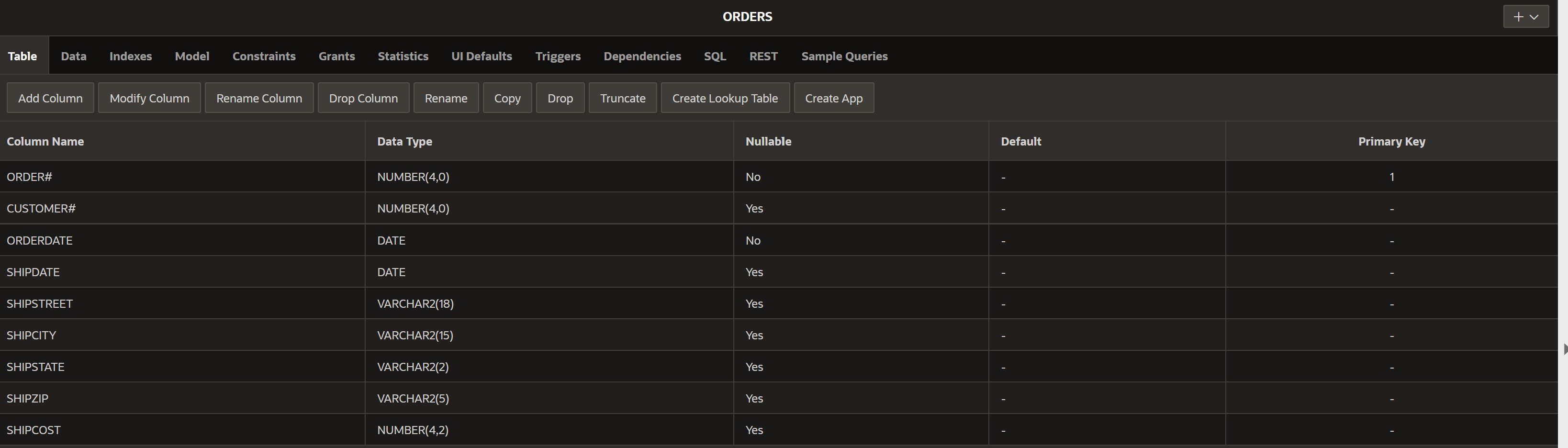Open the chevron dropdown next to the plus icon

1534,16
